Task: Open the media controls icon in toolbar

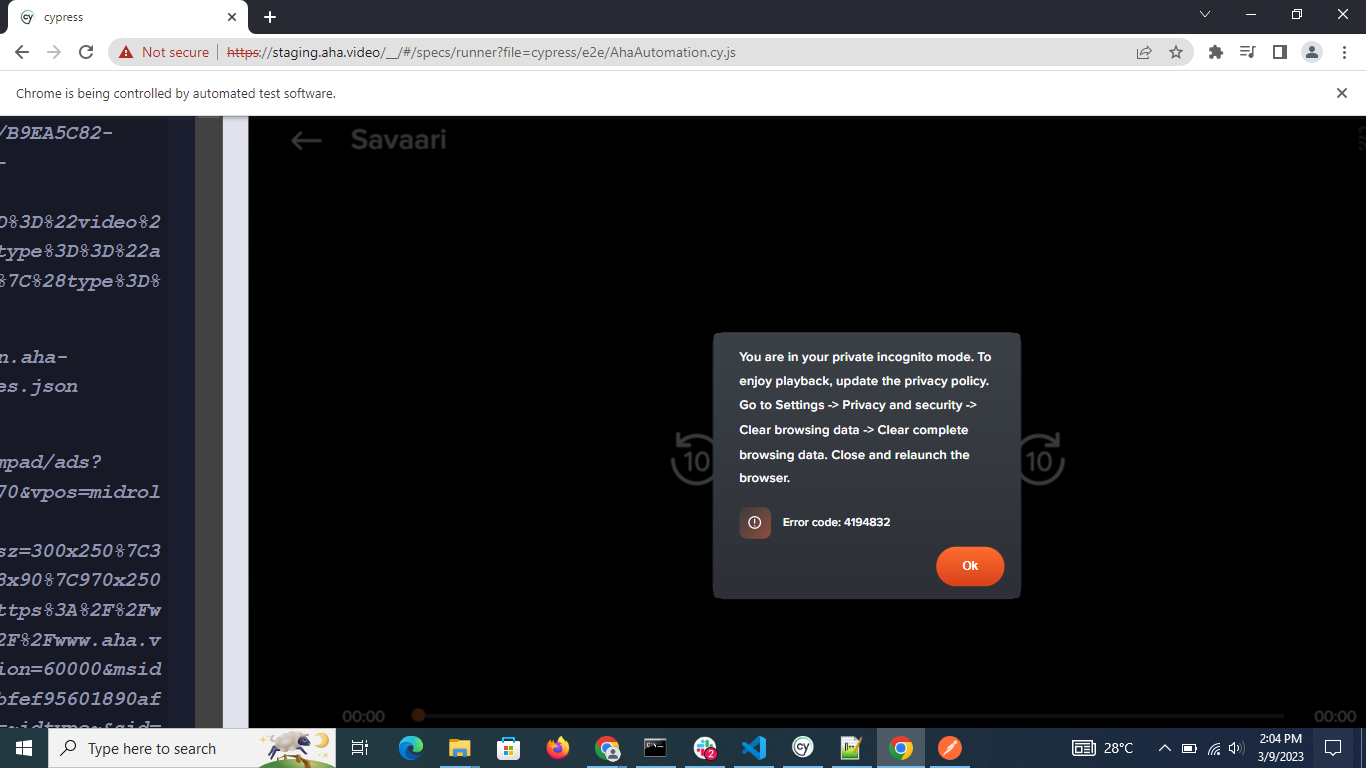Action: tap(1247, 52)
